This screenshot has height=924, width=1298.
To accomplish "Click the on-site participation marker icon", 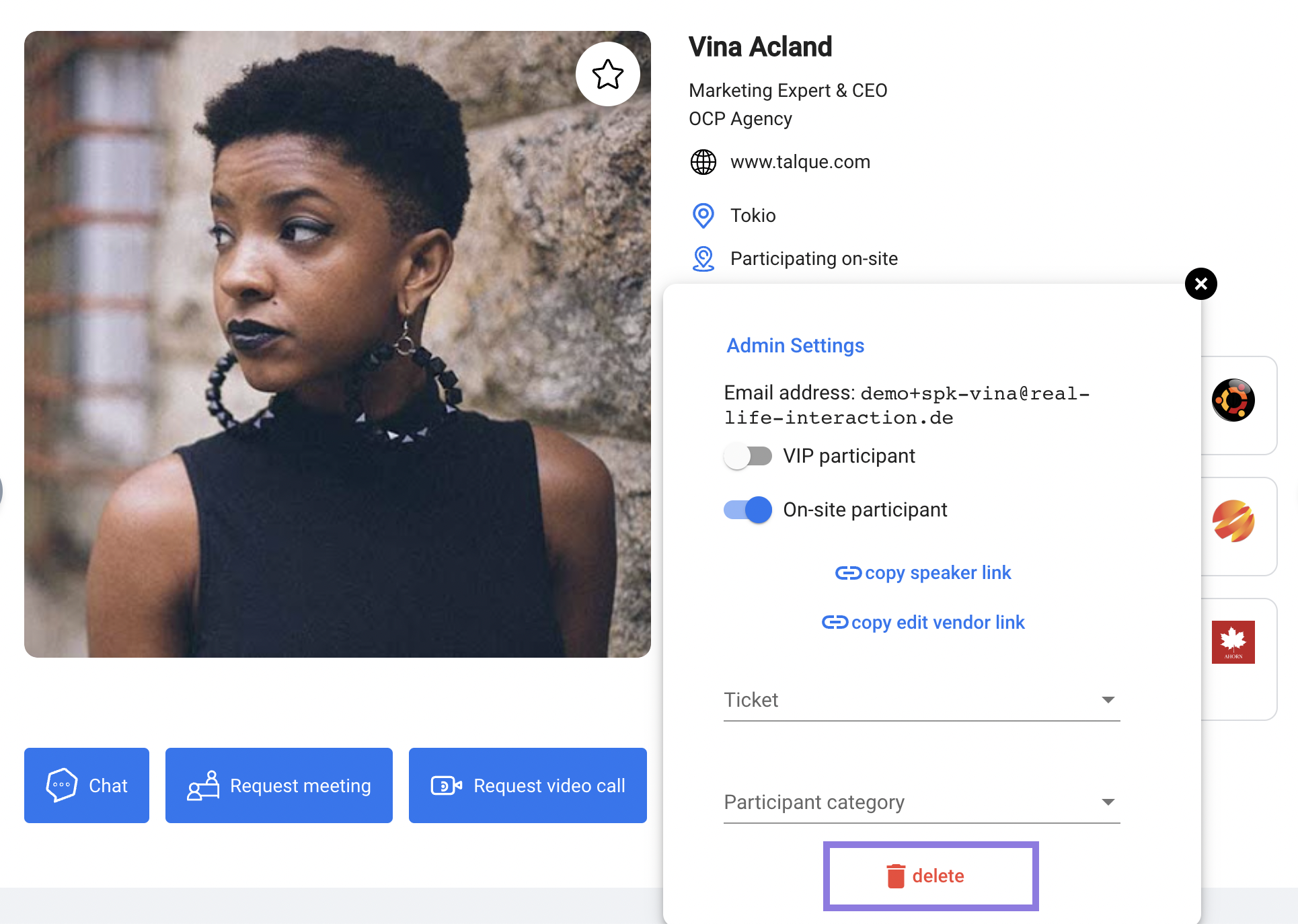I will (x=703, y=259).
